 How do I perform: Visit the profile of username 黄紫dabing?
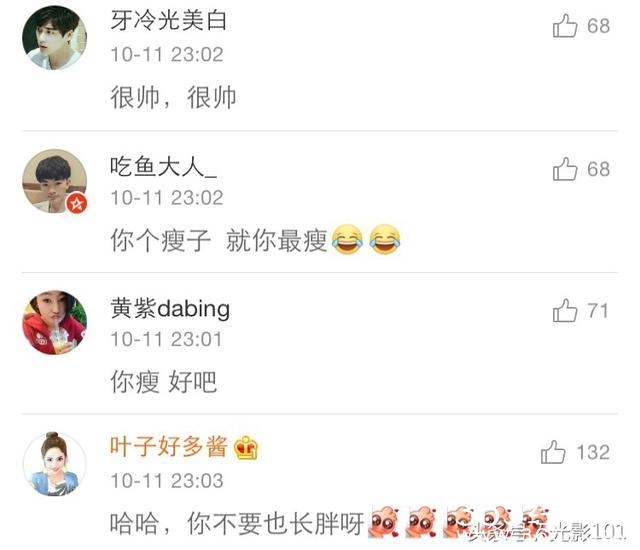coord(170,309)
